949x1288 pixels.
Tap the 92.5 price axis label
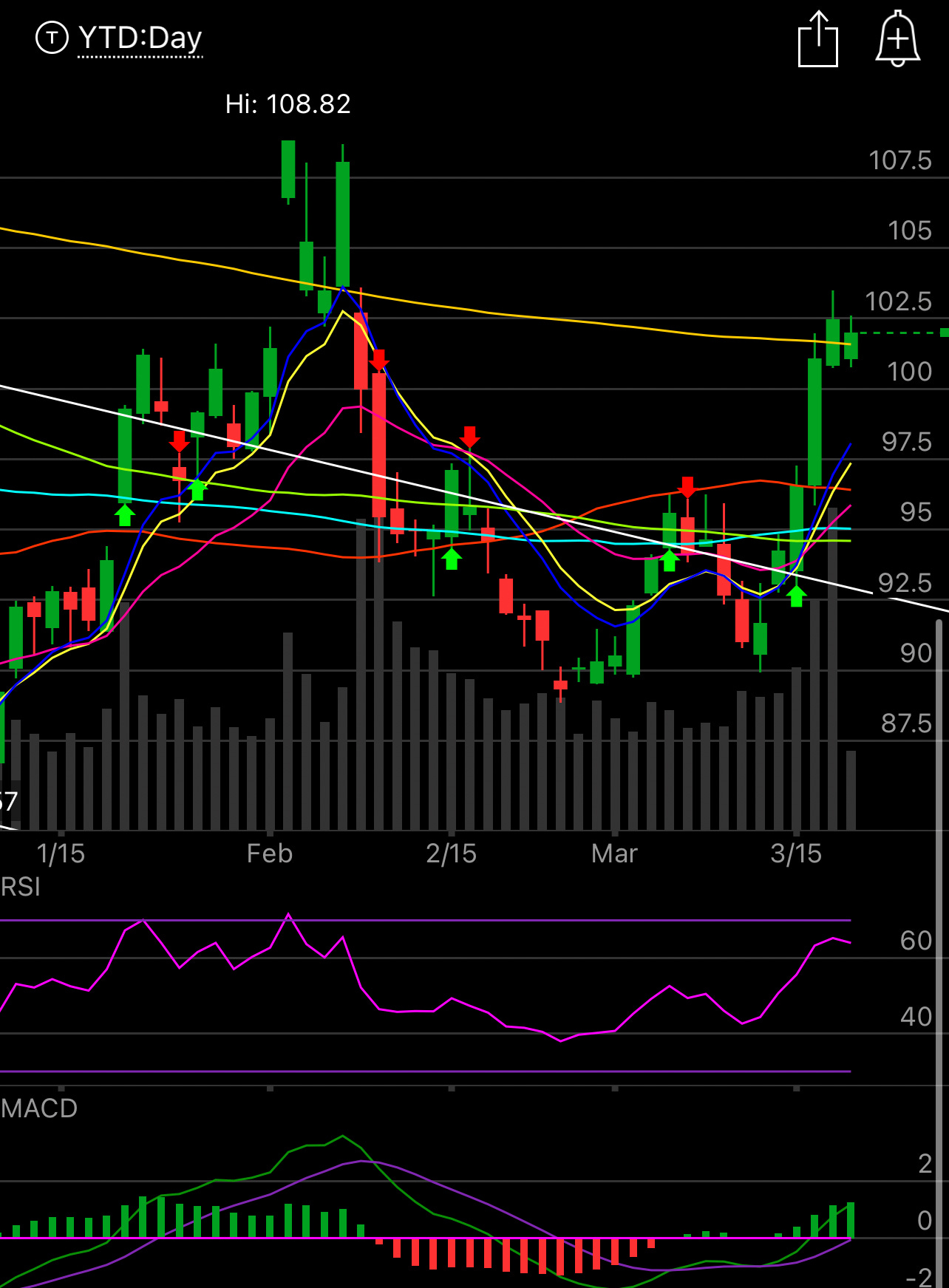(905, 583)
